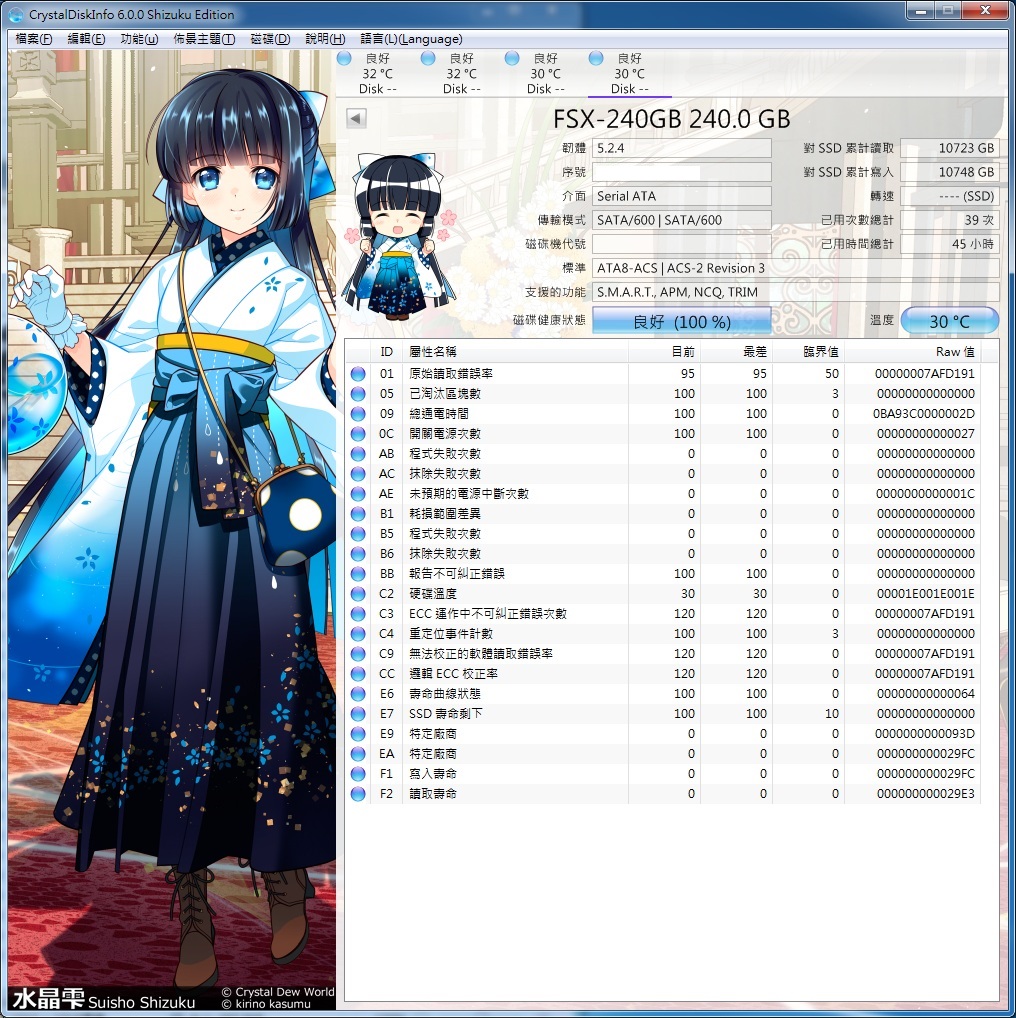
Task: Open the 功能(u) menu
Action: point(139,39)
